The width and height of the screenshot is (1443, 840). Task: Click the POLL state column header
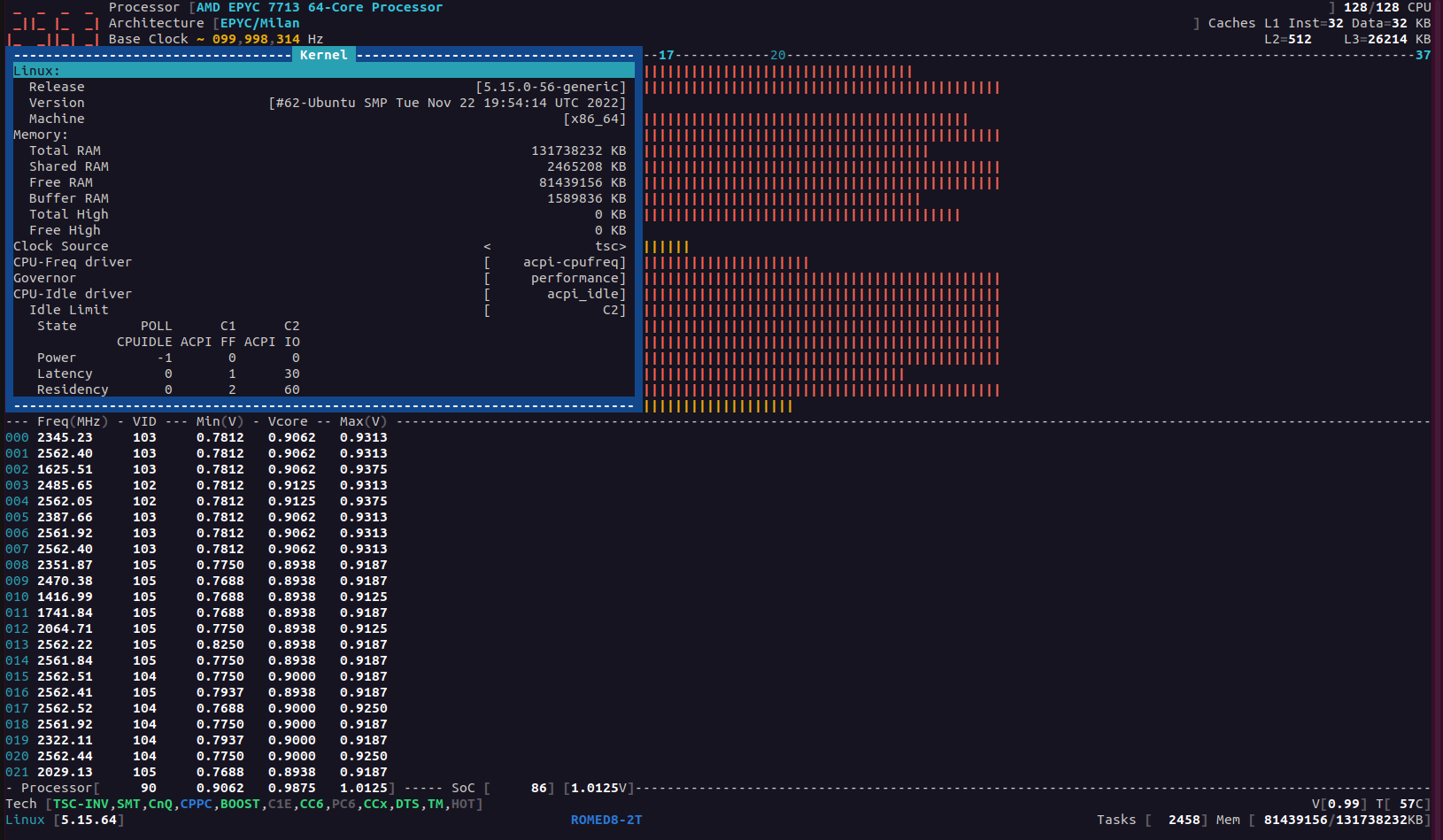point(157,326)
